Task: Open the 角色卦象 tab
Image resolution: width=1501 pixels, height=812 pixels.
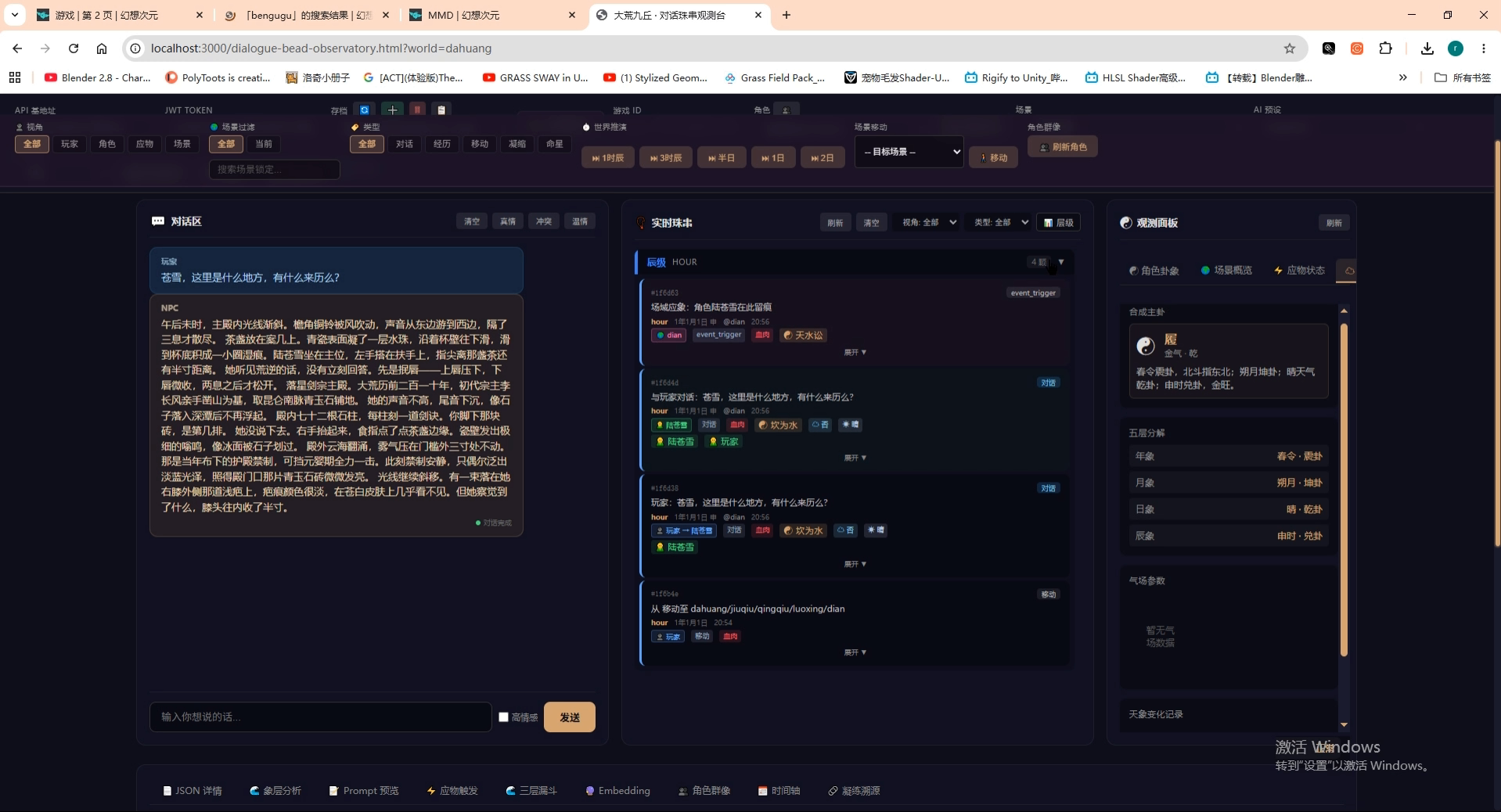Action: pos(1154,271)
